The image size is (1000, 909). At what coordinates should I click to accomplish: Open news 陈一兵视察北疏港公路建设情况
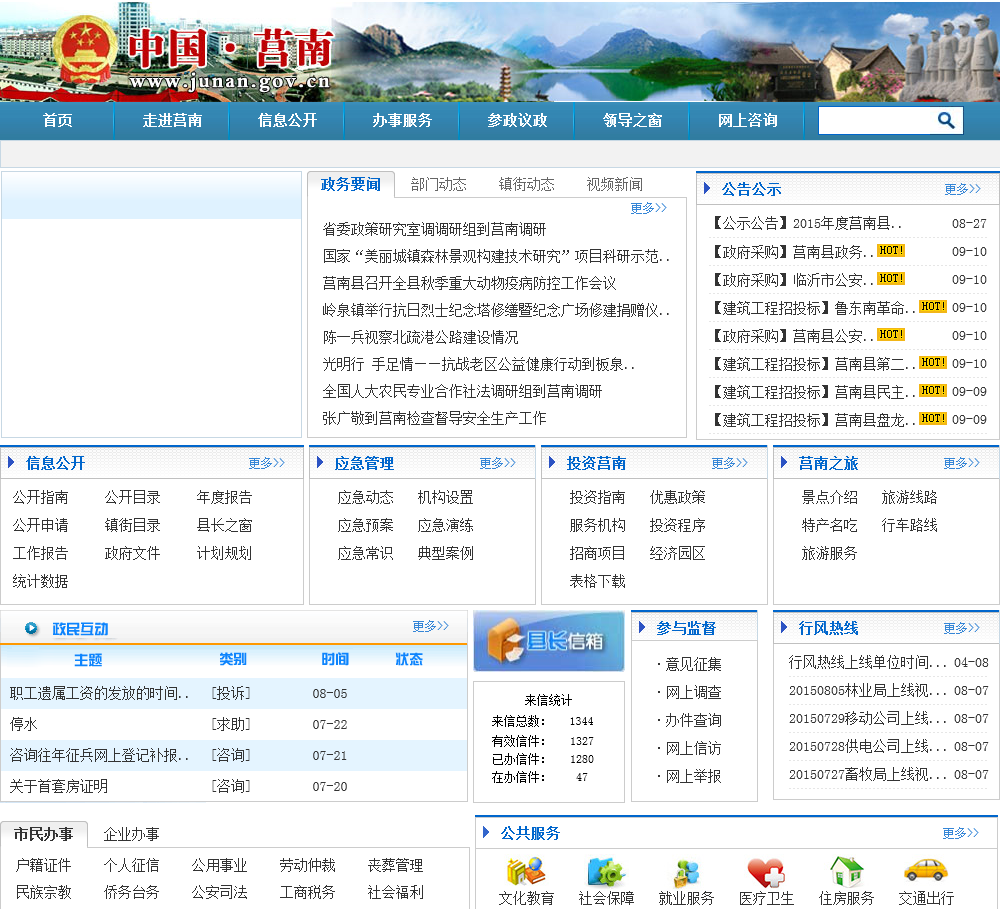tap(420, 337)
